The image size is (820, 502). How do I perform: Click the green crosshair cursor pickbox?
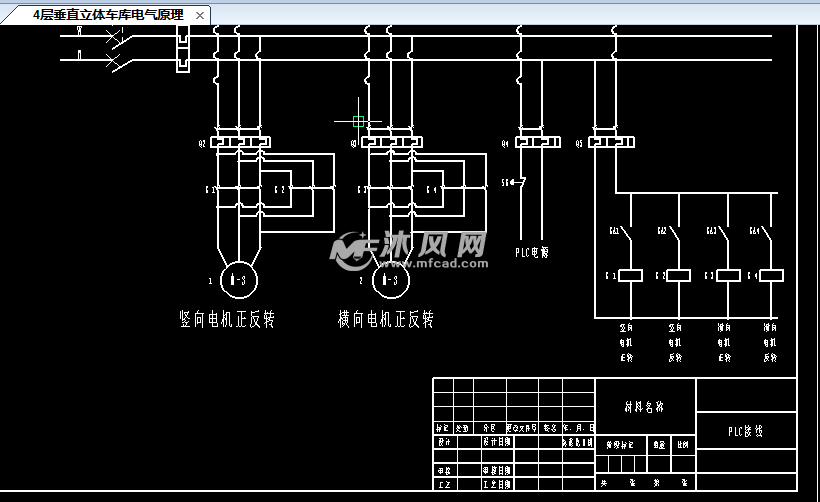point(359,121)
